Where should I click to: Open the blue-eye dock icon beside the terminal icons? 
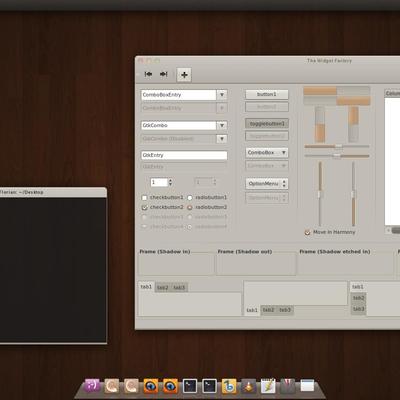(x=170, y=386)
